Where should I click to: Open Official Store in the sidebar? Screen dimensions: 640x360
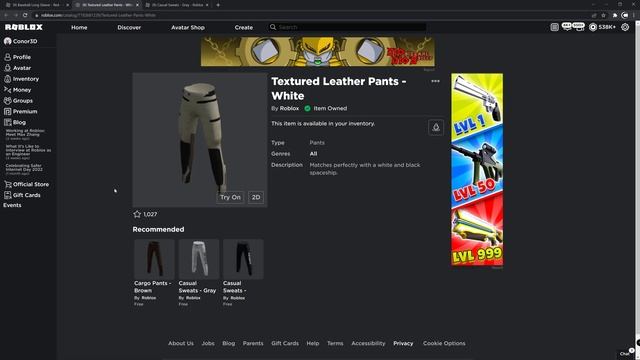click(x=27, y=184)
